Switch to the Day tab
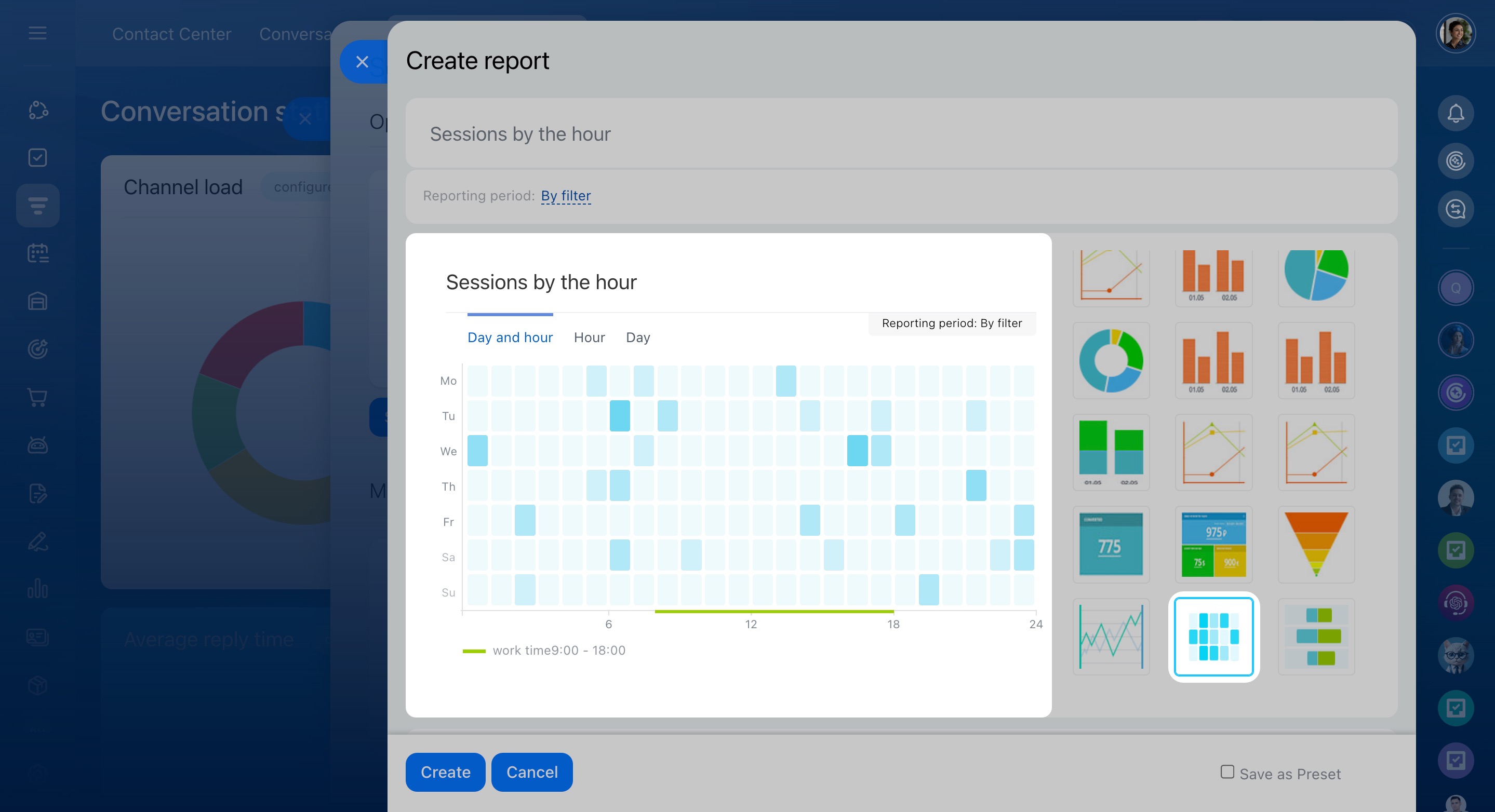1495x812 pixels. [x=637, y=337]
